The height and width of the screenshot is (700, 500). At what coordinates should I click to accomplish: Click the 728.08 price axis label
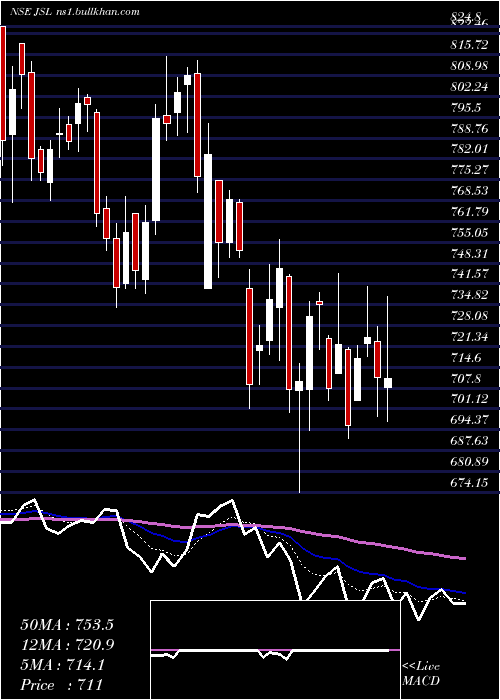469,316
